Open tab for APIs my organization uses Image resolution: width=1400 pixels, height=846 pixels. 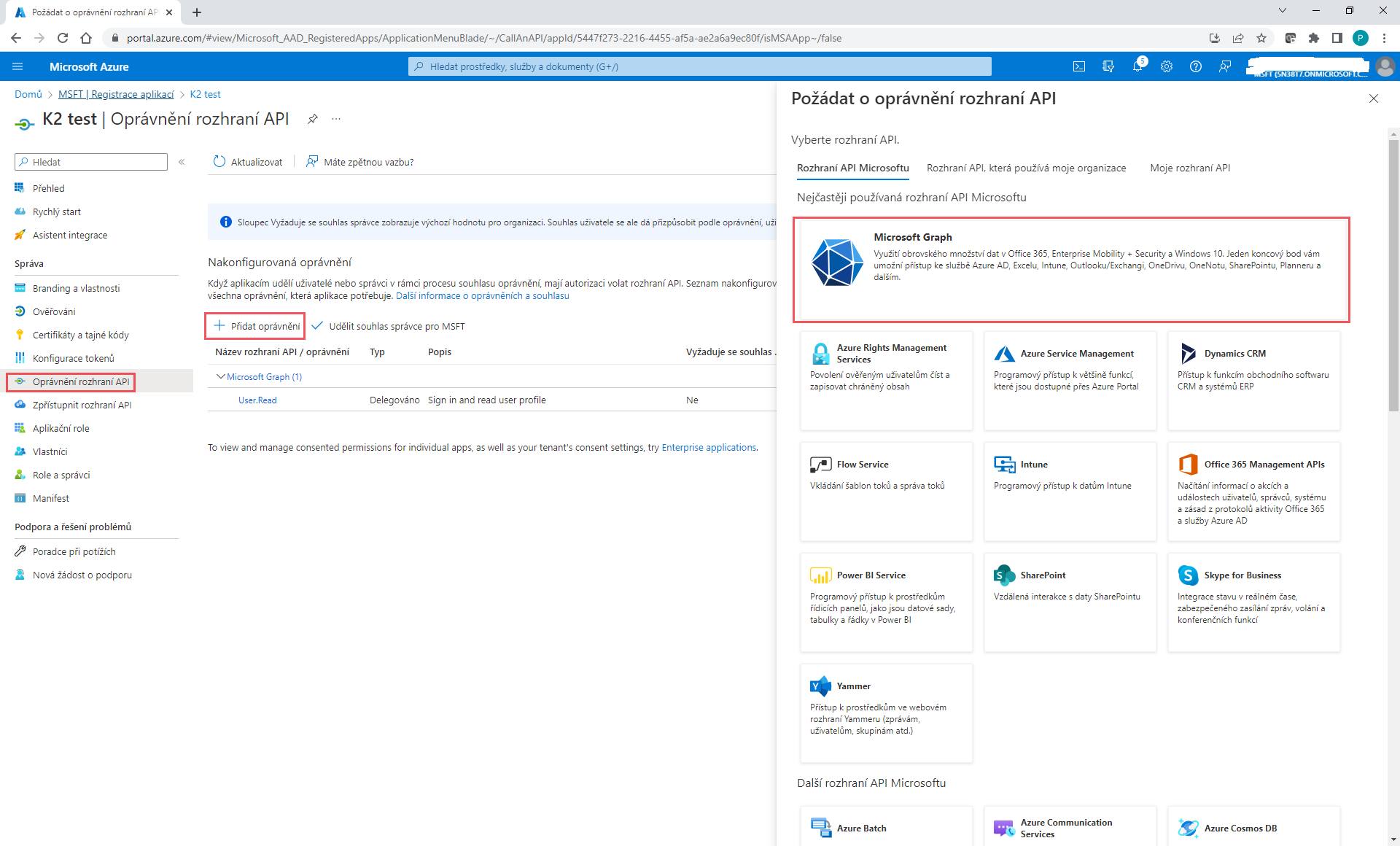1026,168
